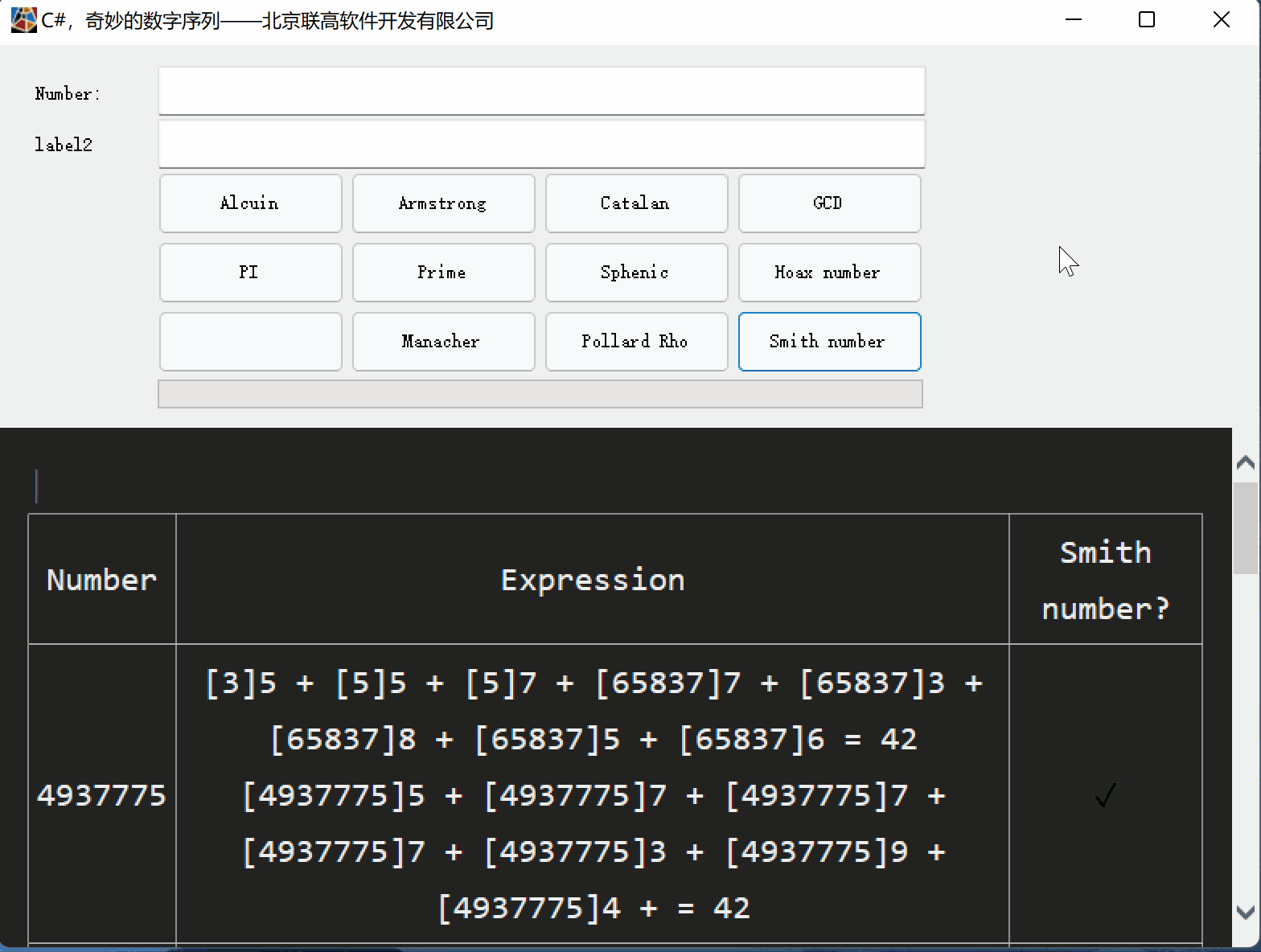Calculate with the PI button
The image size is (1261, 952).
point(250,273)
